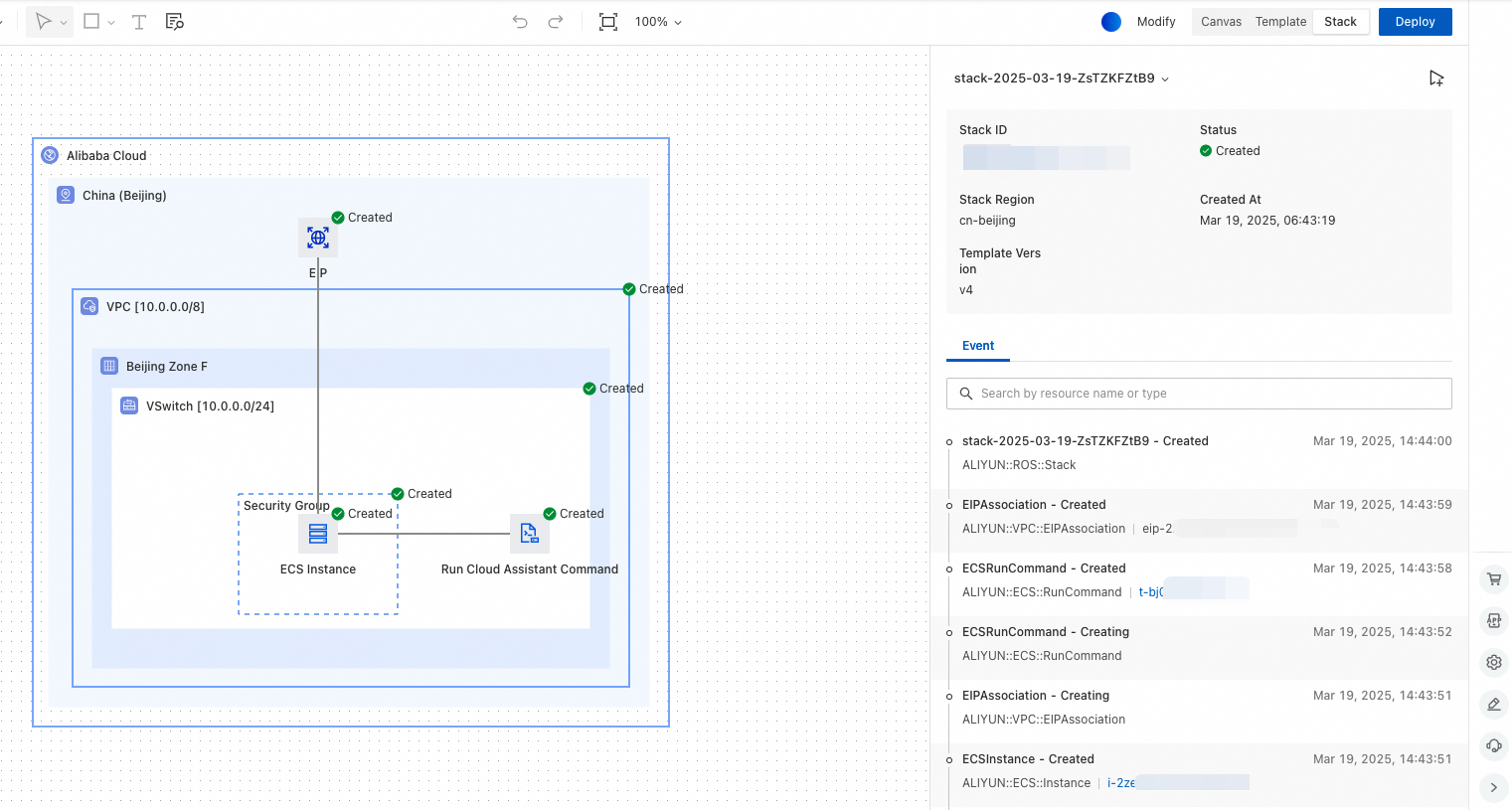
Task: Click the blue Modify status circle
Action: (x=1111, y=22)
